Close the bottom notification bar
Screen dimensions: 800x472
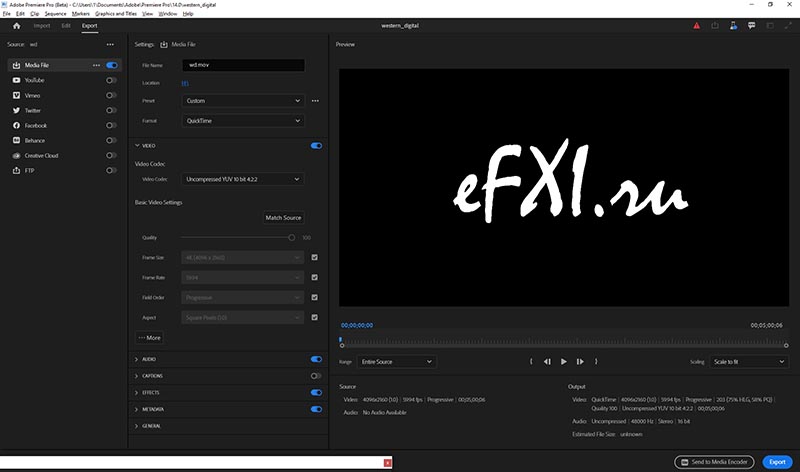pyautogui.click(x=388, y=463)
